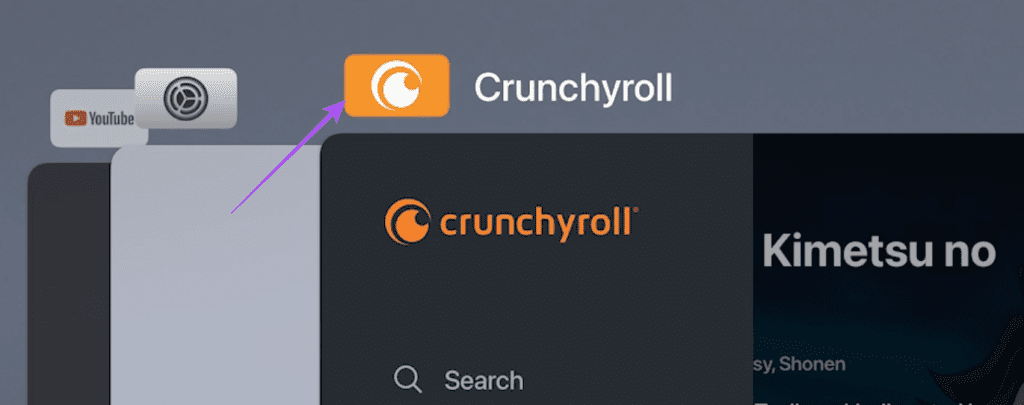Click the orange Crunchyroll circle logo in sidebar
The width and height of the screenshot is (1024, 405).
pyautogui.click(x=408, y=221)
